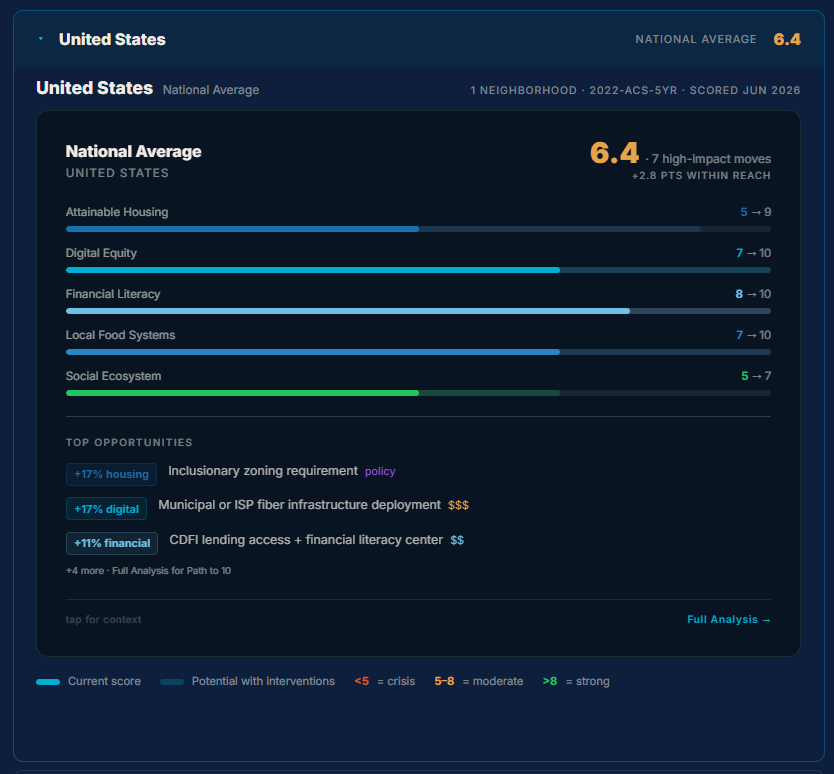
Task: Click the +17% digital badge
Action: 106,509
